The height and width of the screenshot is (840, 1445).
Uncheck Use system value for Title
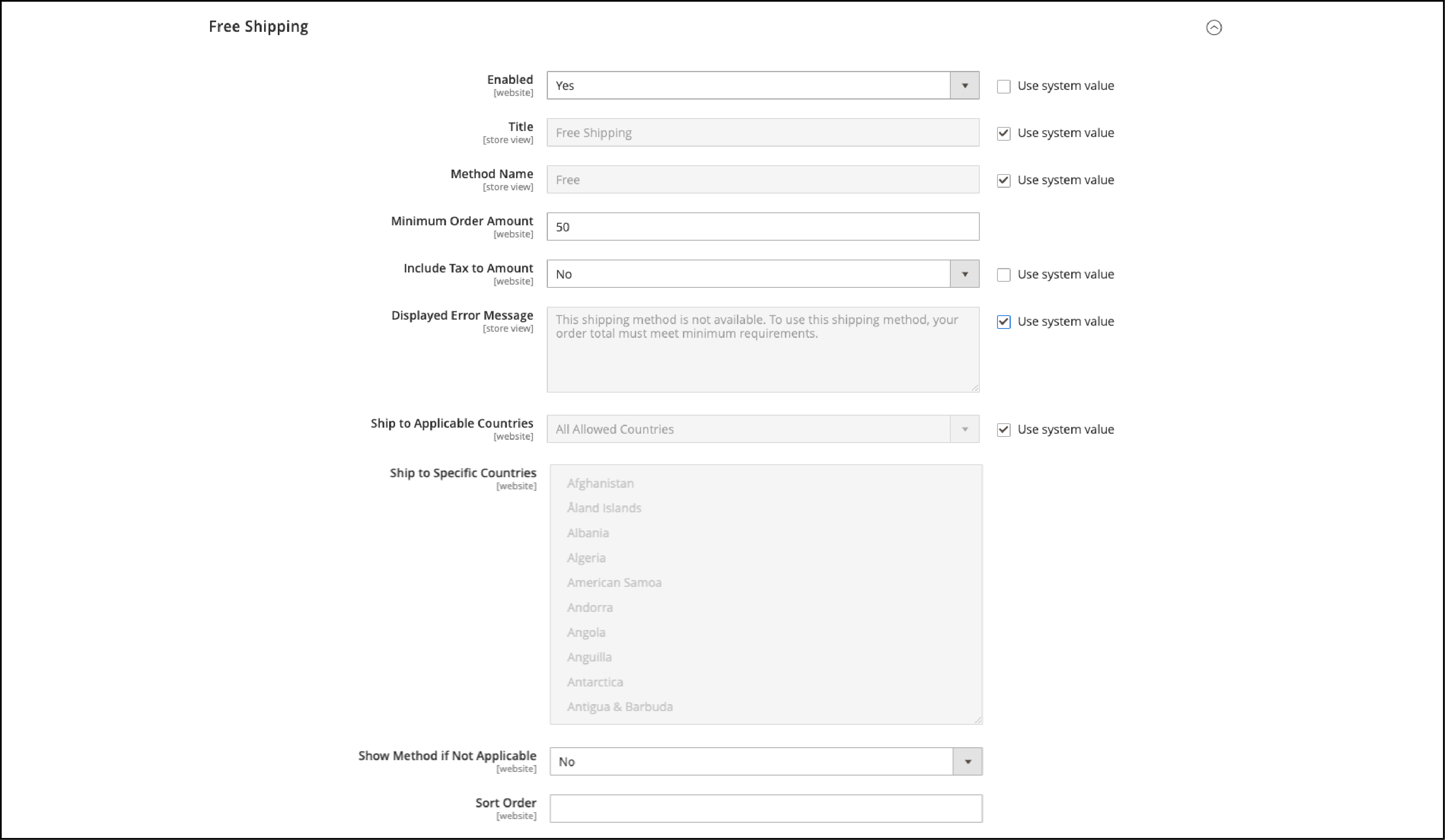[x=1003, y=133]
